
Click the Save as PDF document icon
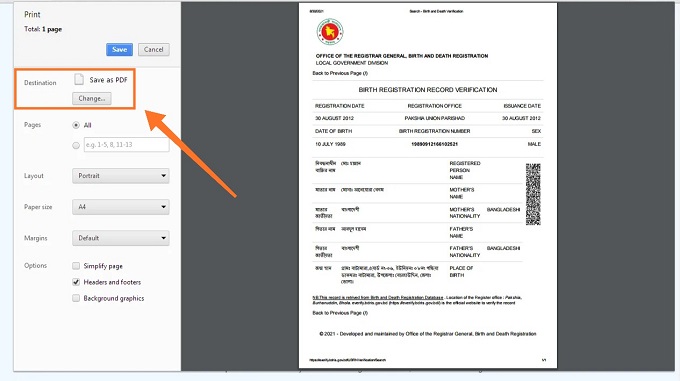click(x=79, y=79)
